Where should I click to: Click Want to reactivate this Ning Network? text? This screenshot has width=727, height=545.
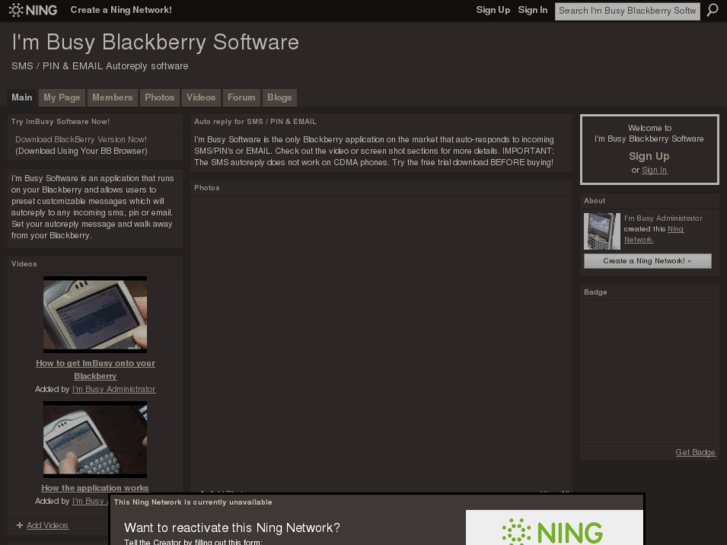pyautogui.click(x=232, y=527)
